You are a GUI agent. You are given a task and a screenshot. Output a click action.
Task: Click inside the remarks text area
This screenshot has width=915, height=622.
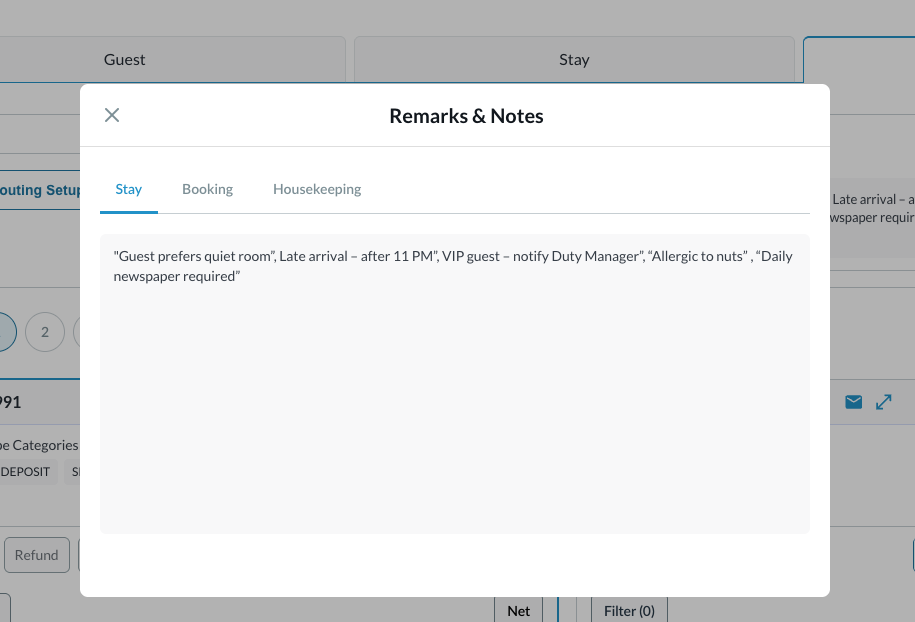click(455, 385)
